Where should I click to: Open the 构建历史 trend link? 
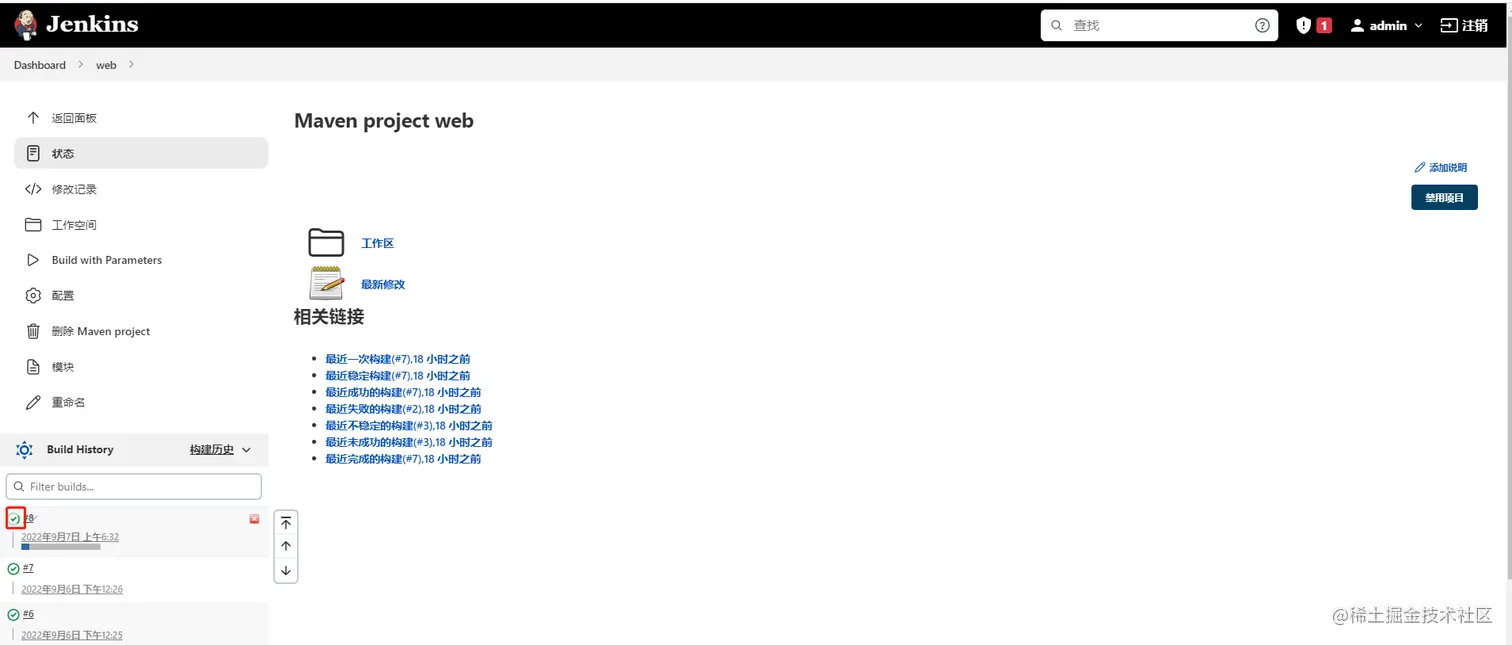point(212,450)
